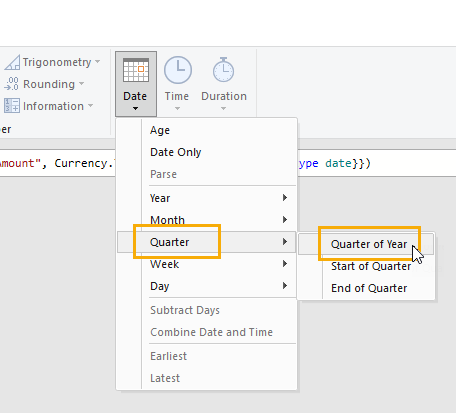Screen dimensions: 456x413
Task: Expand the Rounding dropdown arrow
Action: pos(82,84)
